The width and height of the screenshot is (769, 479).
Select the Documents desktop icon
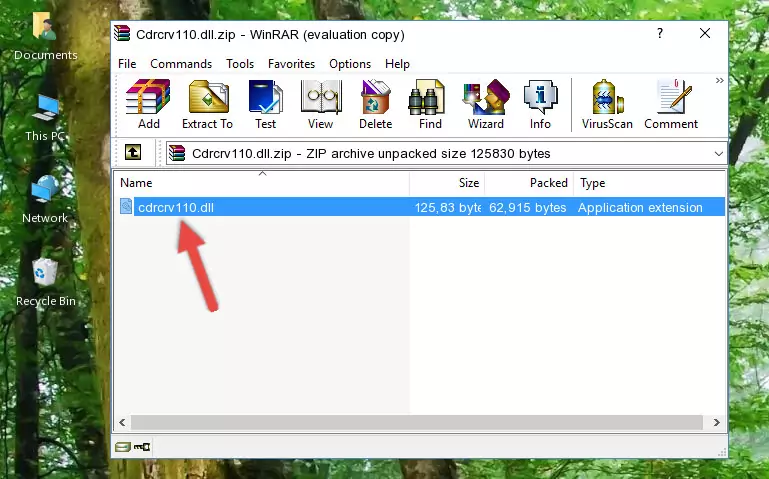46,37
